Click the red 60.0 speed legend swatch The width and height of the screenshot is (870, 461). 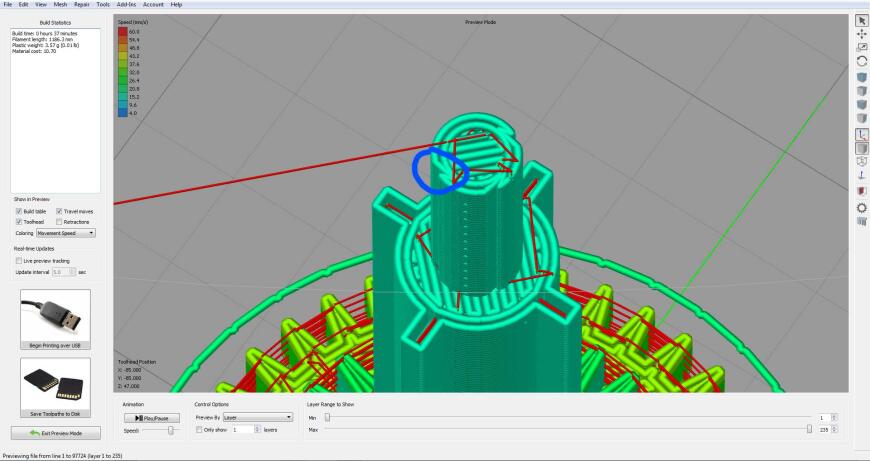[x=122, y=32]
